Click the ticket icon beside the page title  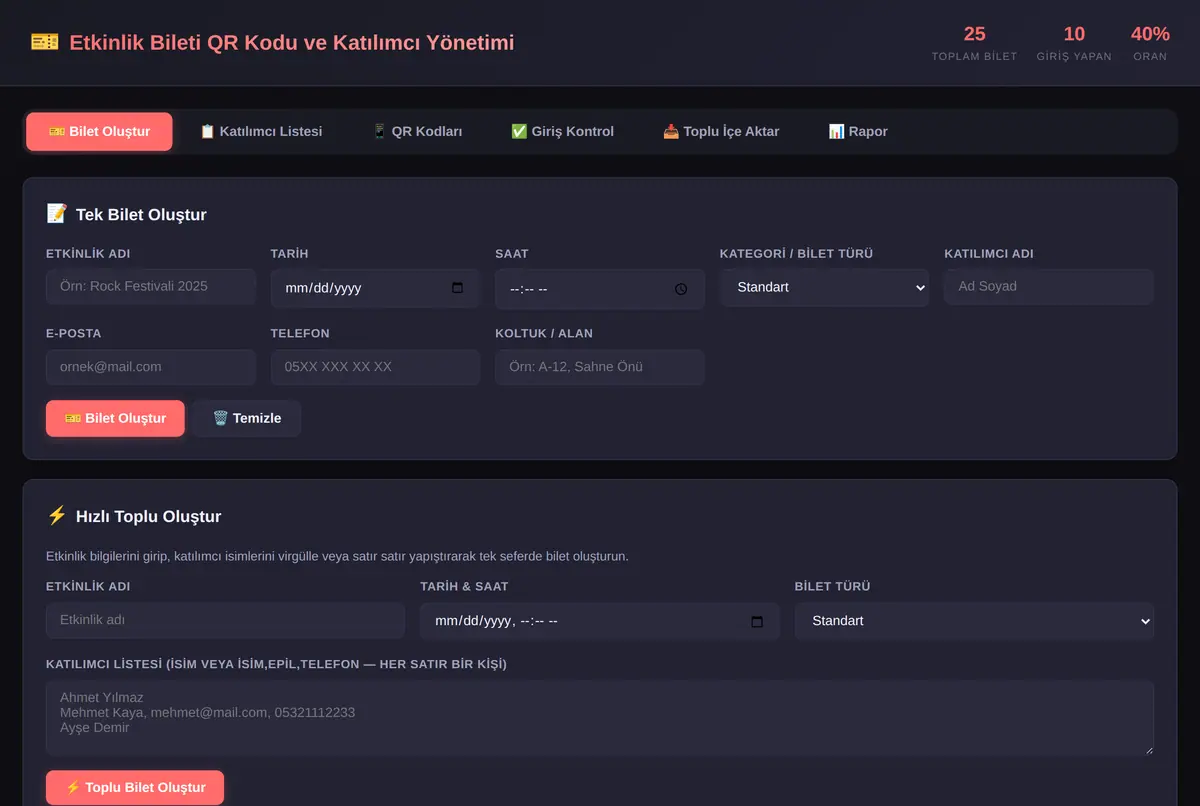[x=45, y=42]
